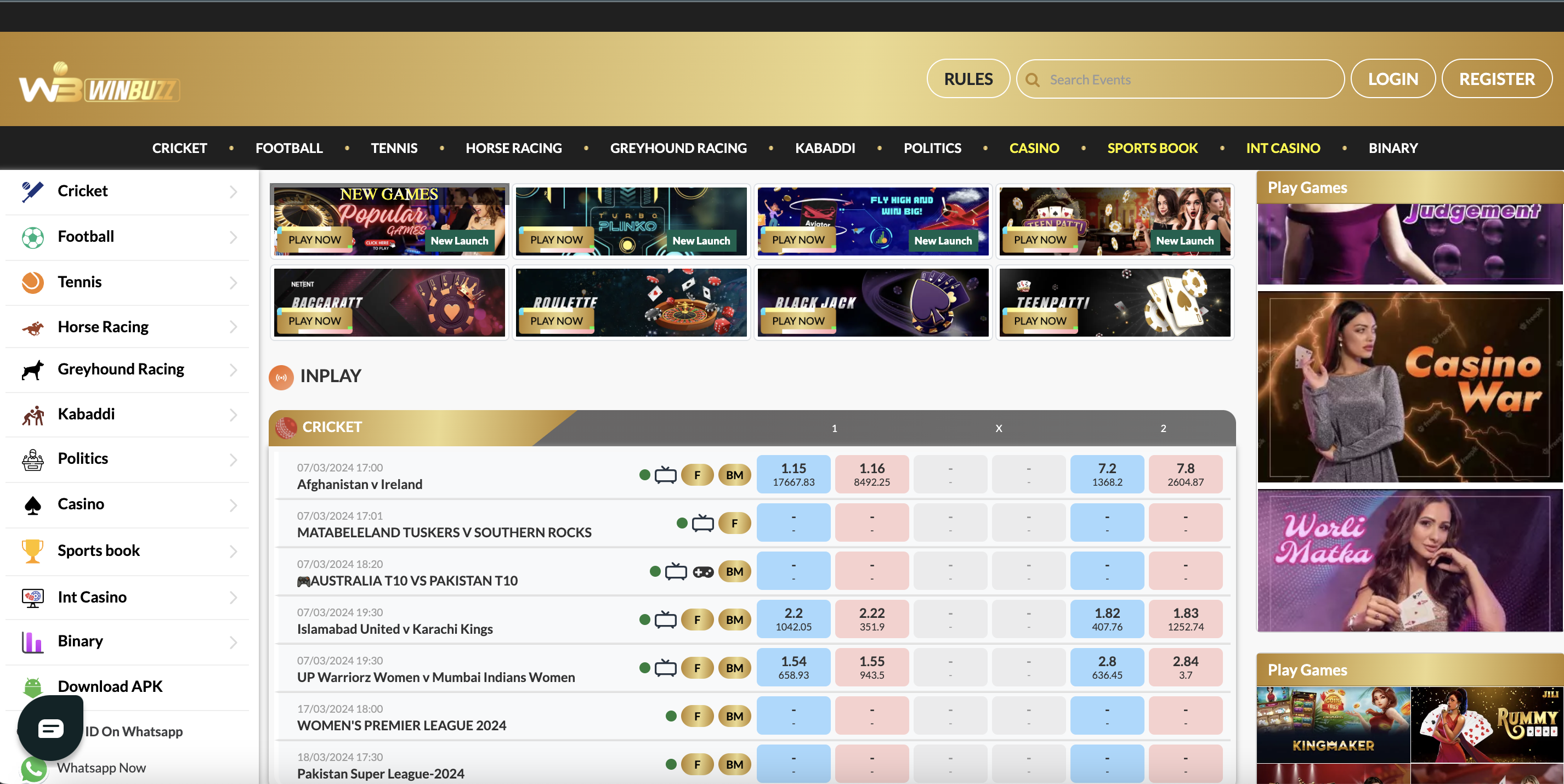Click gamepad icon for Australia T10 match
This screenshot has height=784, width=1564.
pos(703,572)
